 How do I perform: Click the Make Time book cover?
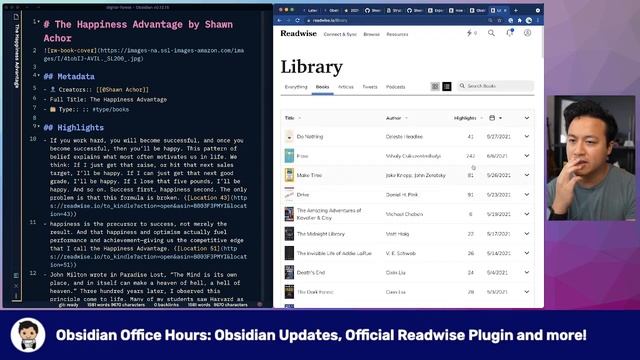(289, 175)
